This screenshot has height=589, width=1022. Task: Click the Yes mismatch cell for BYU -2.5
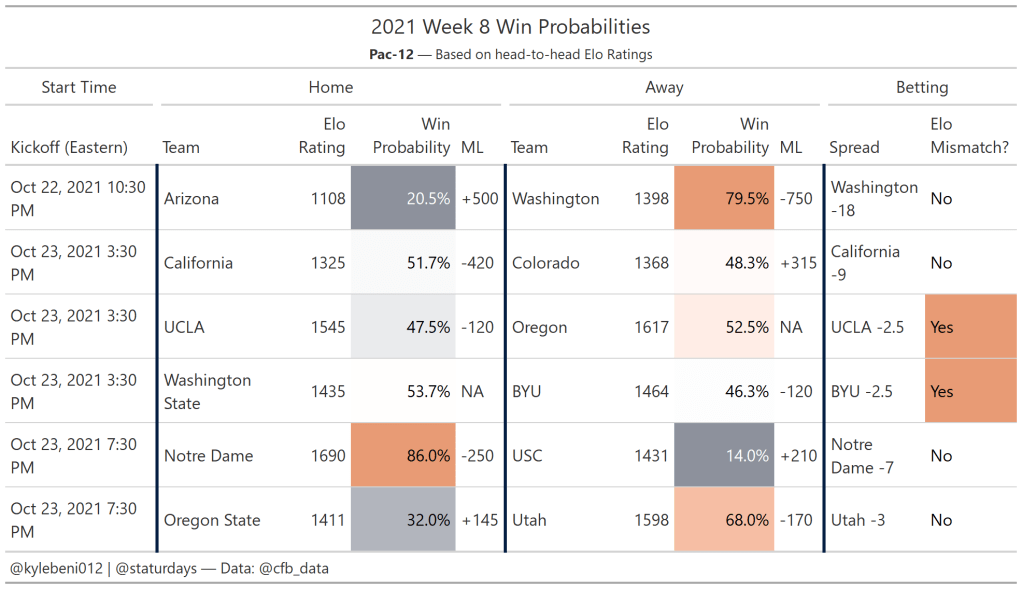point(971,391)
